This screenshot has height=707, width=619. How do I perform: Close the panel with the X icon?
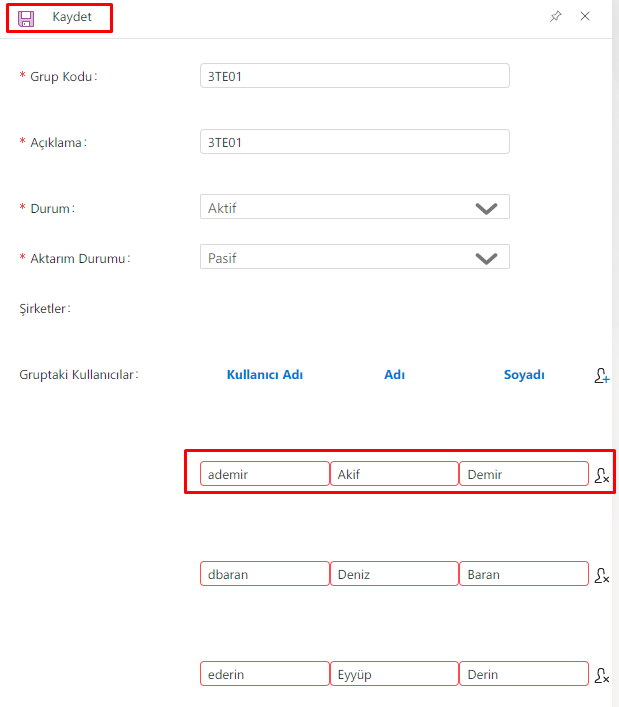pyautogui.click(x=585, y=17)
